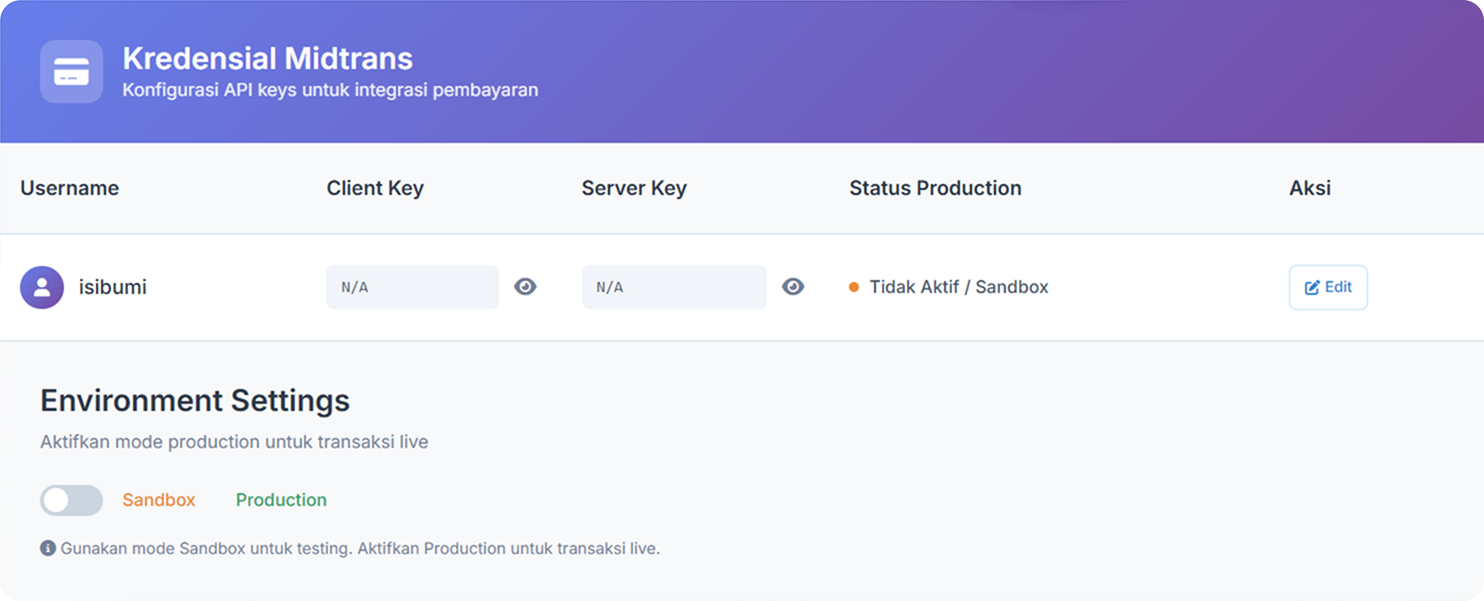Click the Client Key column header
Screen dimensions: 1484x601
click(375, 188)
